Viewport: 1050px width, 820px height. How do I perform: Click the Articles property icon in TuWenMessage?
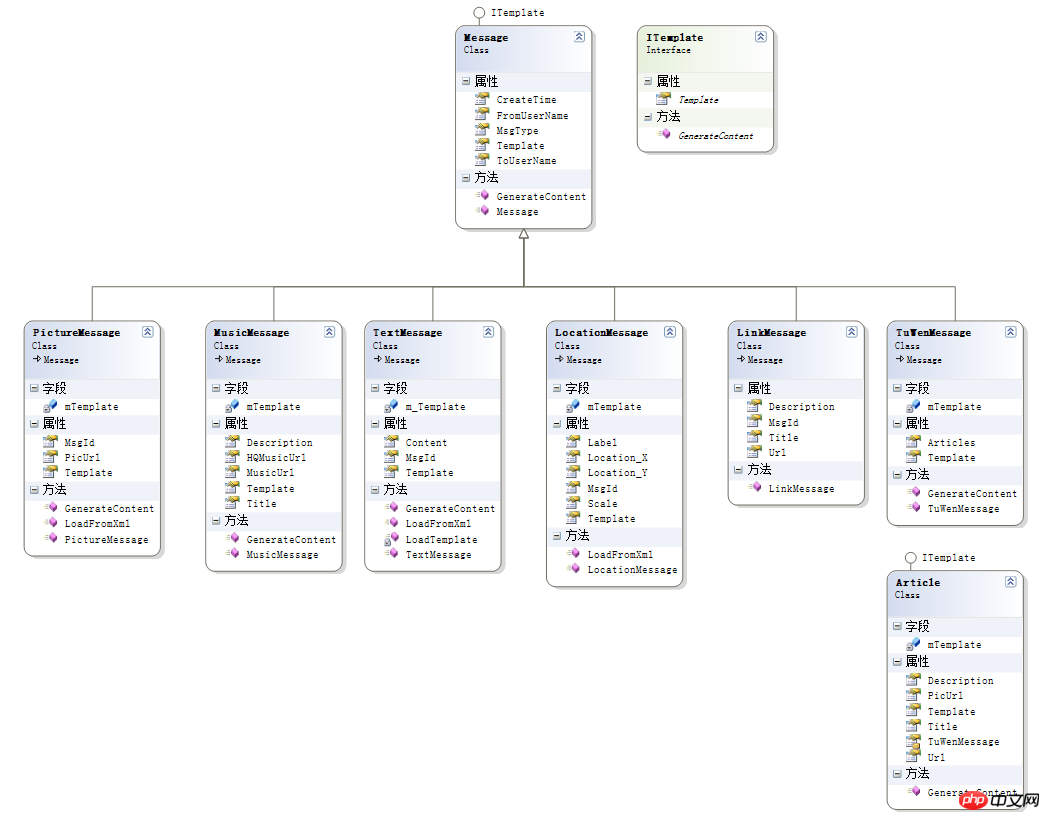pyautogui.click(x=913, y=442)
